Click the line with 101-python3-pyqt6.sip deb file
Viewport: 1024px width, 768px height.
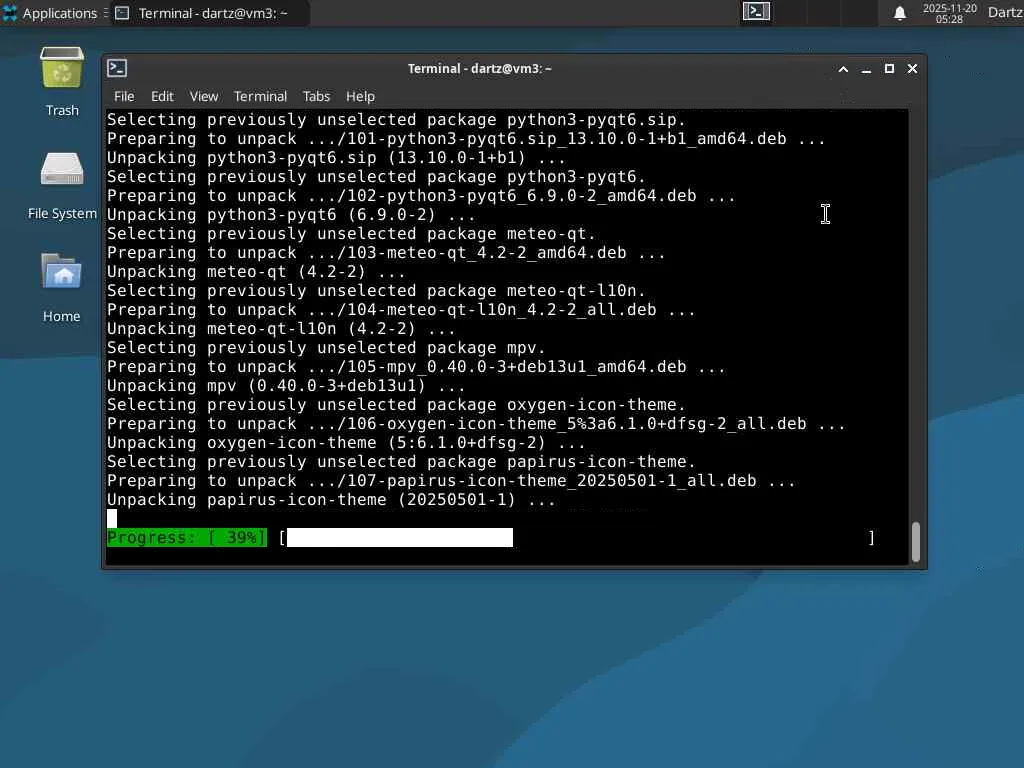pyautogui.click(x=466, y=139)
